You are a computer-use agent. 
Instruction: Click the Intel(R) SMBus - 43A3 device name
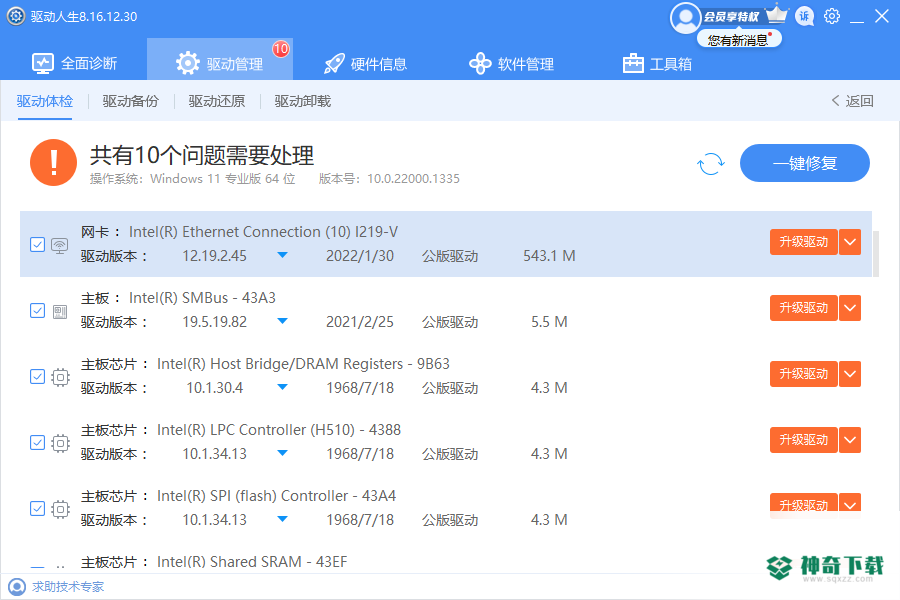click(x=202, y=298)
